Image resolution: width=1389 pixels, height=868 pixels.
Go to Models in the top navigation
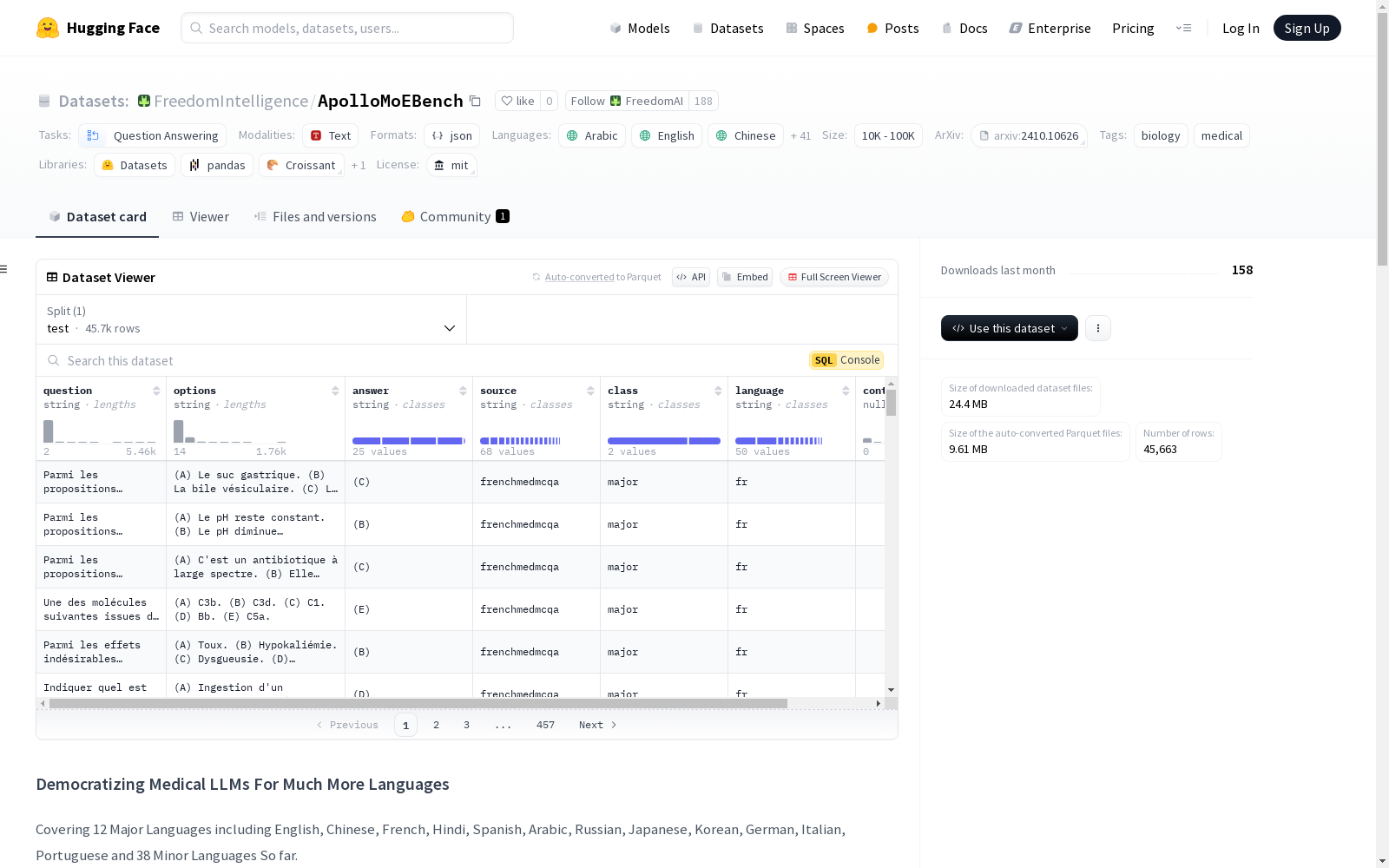pos(640,28)
